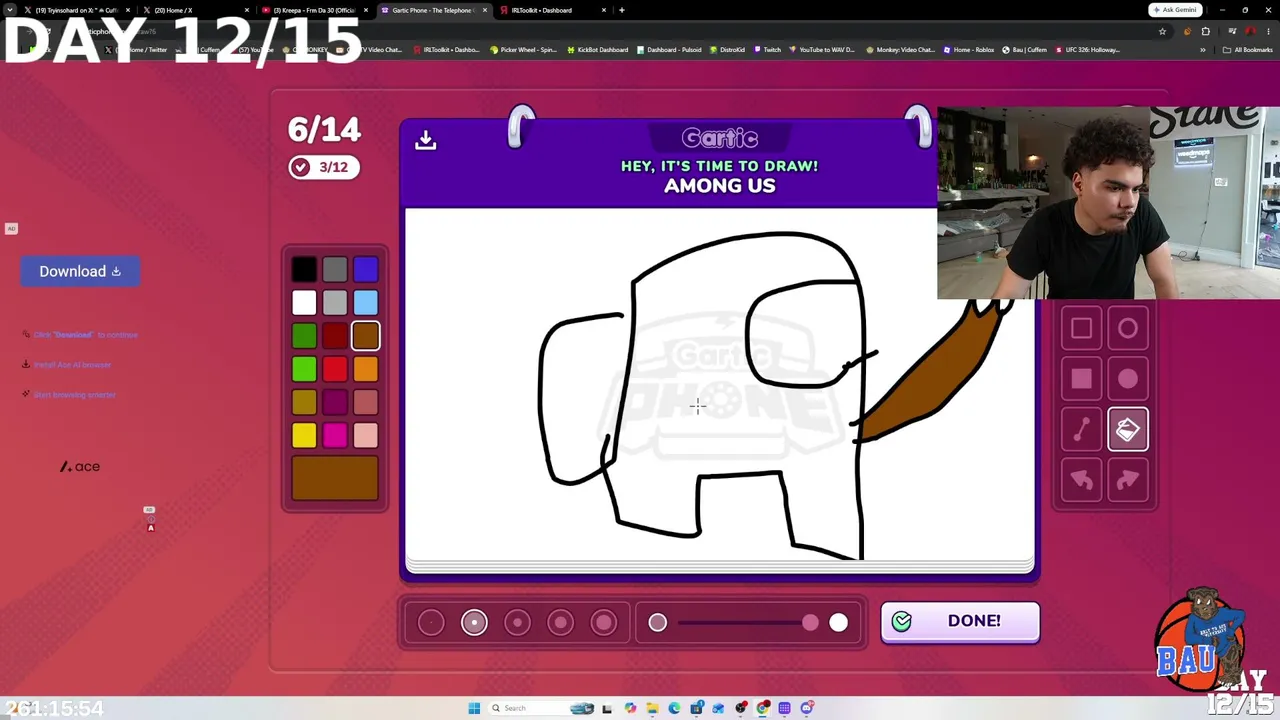Open Microsoft Edge from the taskbar
This screenshot has width=1280, height=720.
[x=674, y=708]
